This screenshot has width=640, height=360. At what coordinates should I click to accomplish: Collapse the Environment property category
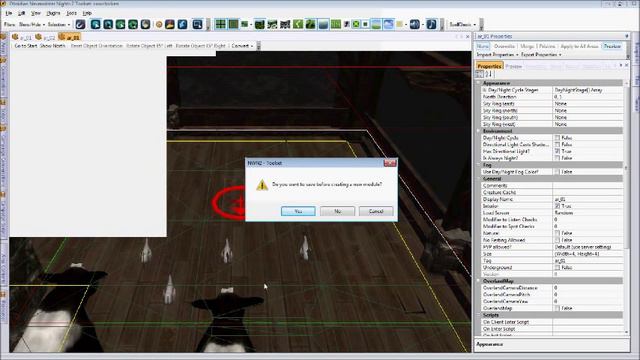478,131
